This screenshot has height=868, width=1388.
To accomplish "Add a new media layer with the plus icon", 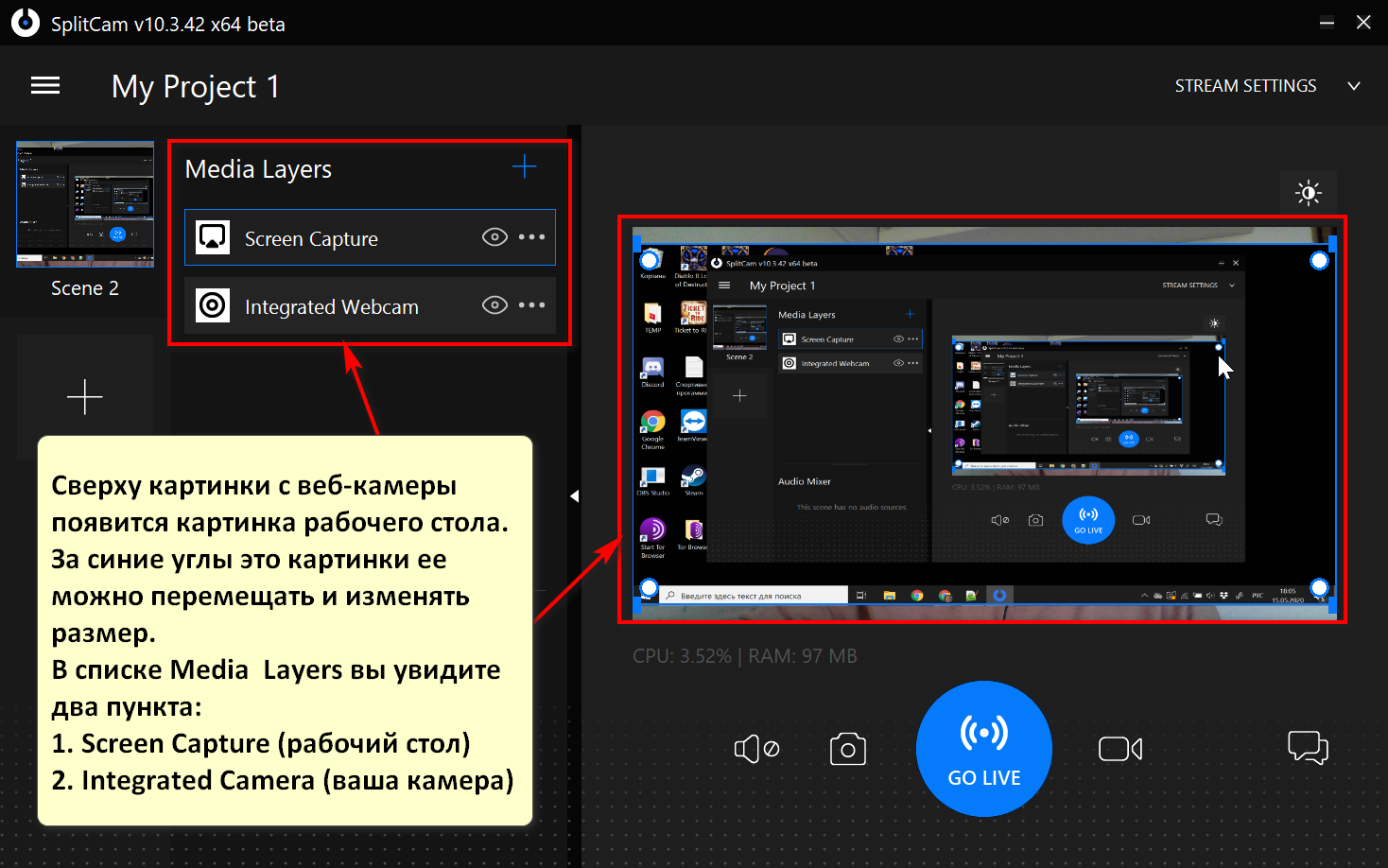I will pyautogui.click(x=524, y=167).
